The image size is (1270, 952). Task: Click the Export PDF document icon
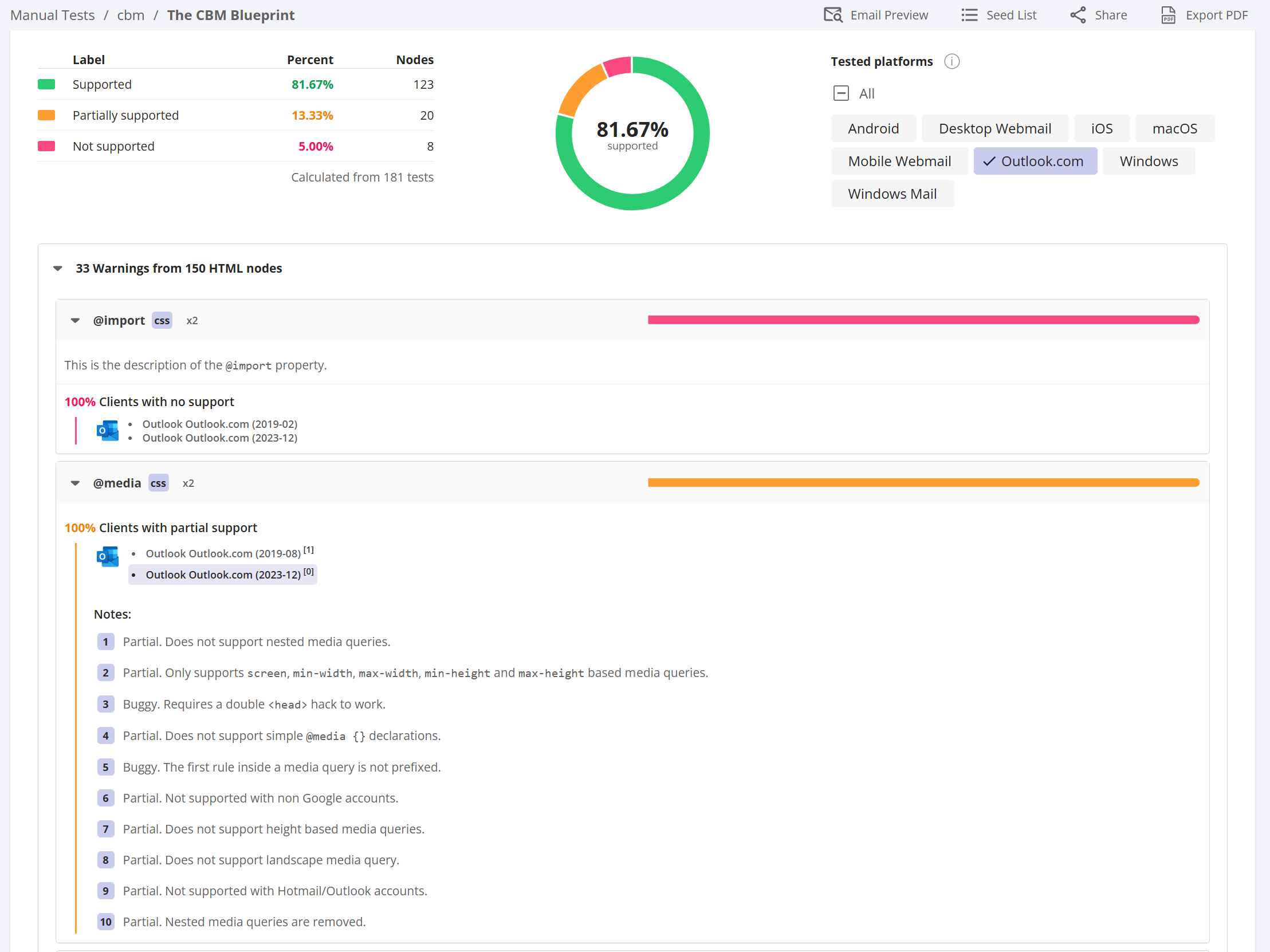(1168, 15)
